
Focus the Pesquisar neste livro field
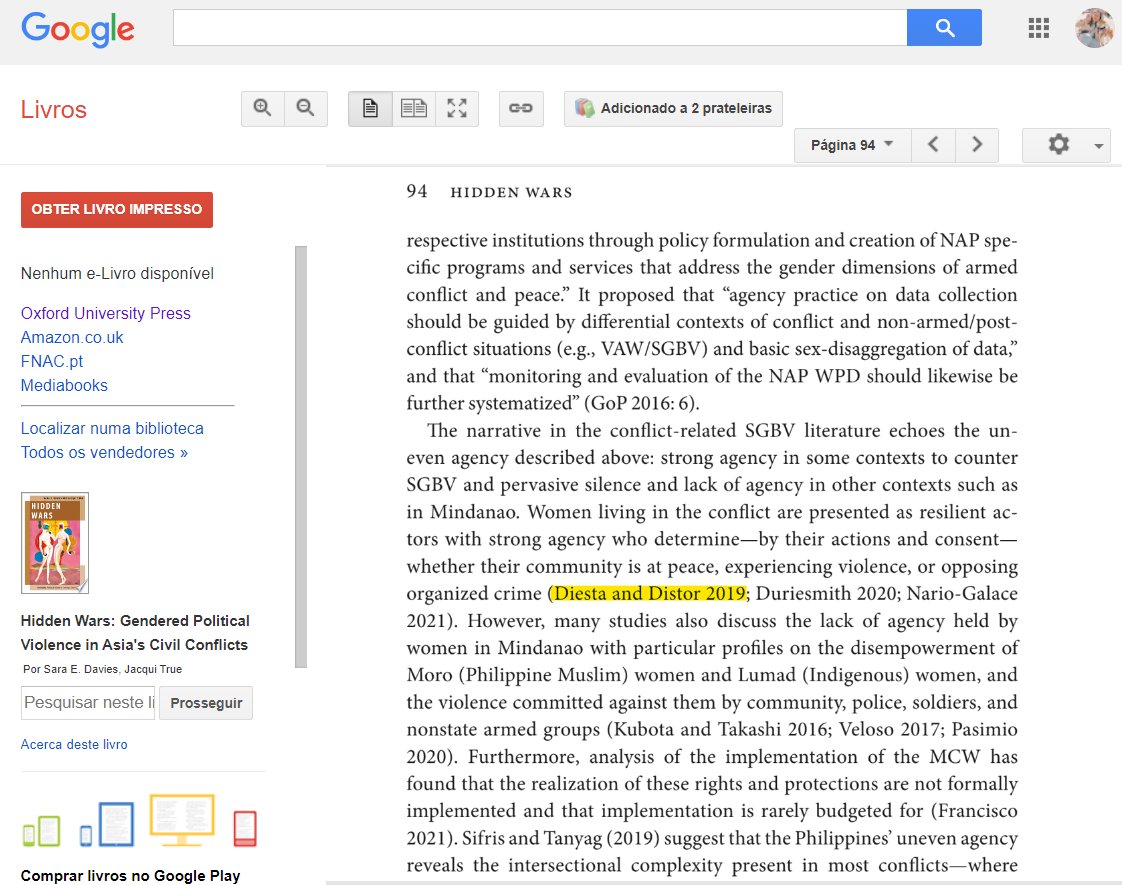tap(88, 703)
